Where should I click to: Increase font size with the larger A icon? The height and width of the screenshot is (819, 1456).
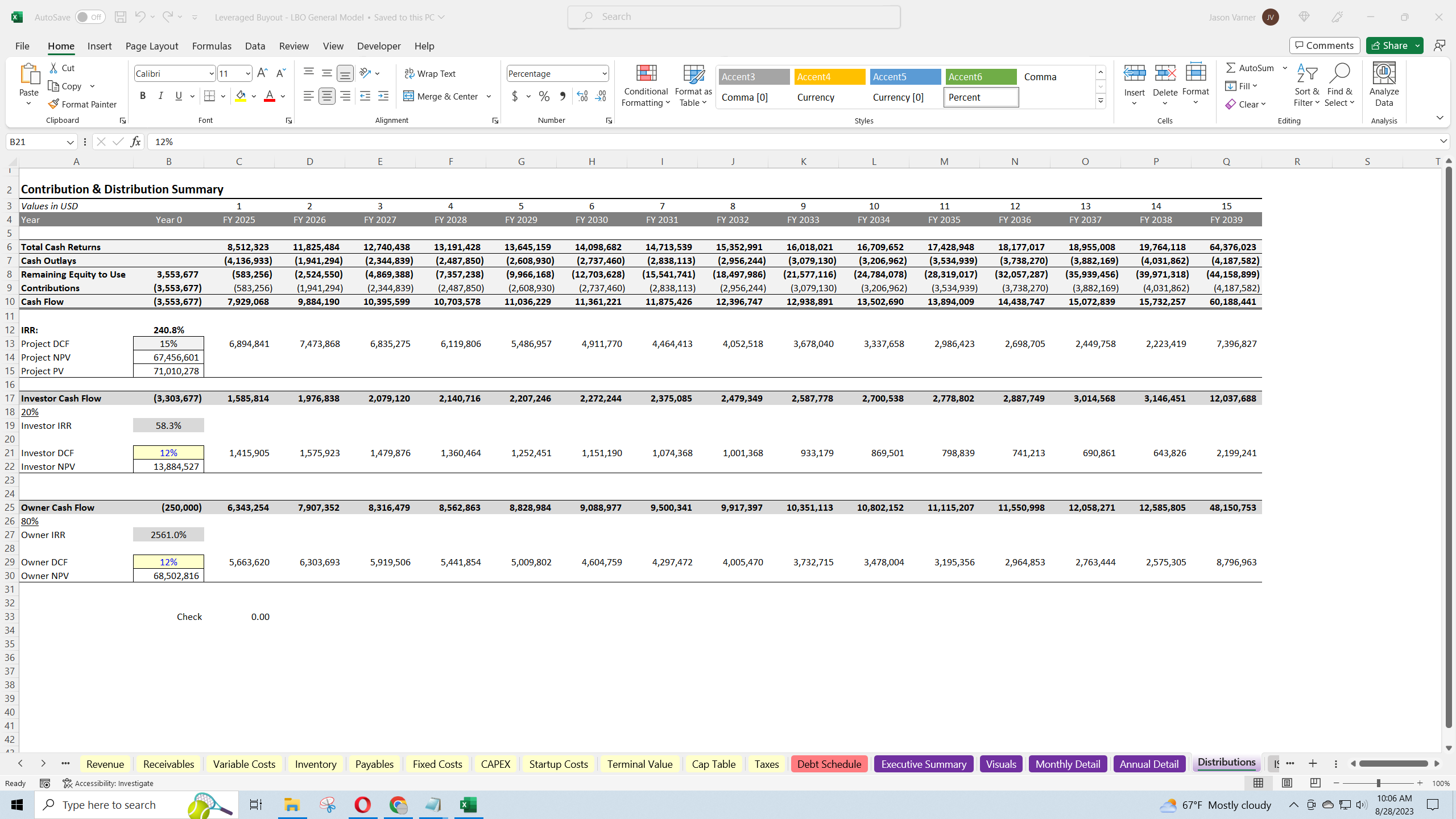[262, 73]
